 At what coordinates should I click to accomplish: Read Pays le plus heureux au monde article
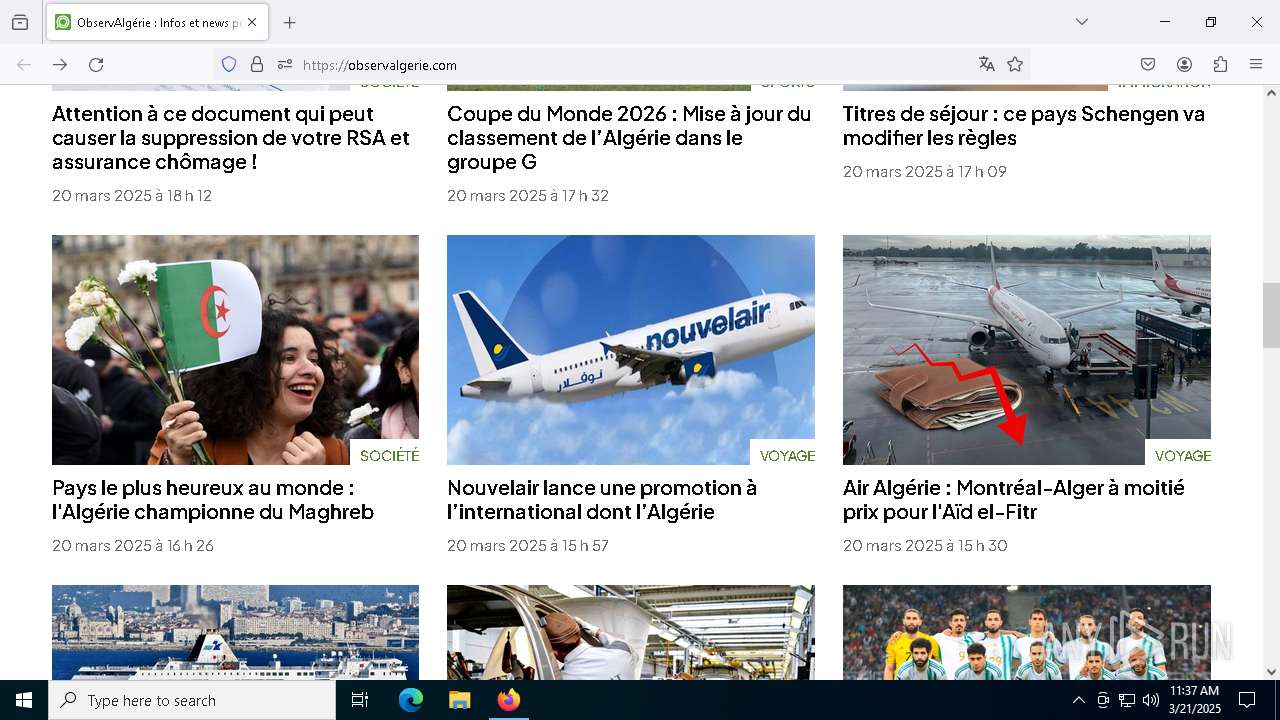[213, 500]
